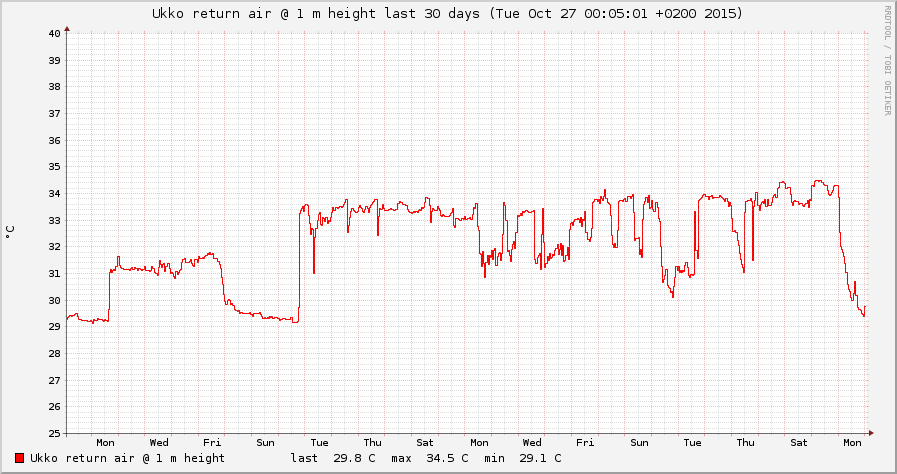Click the max value "34.5 C"

click(447, 458)
